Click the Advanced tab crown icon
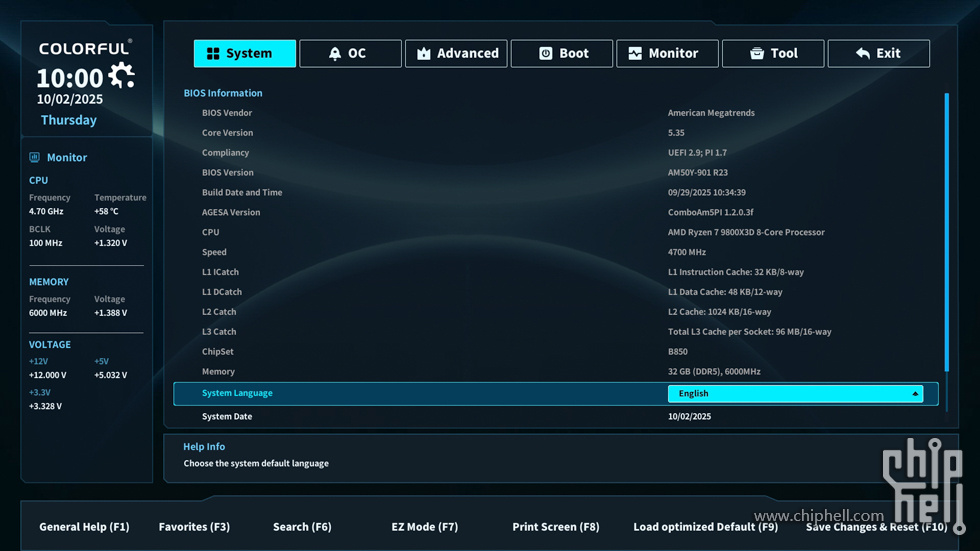The image size is (980, 551). click(x=424, y=54)
